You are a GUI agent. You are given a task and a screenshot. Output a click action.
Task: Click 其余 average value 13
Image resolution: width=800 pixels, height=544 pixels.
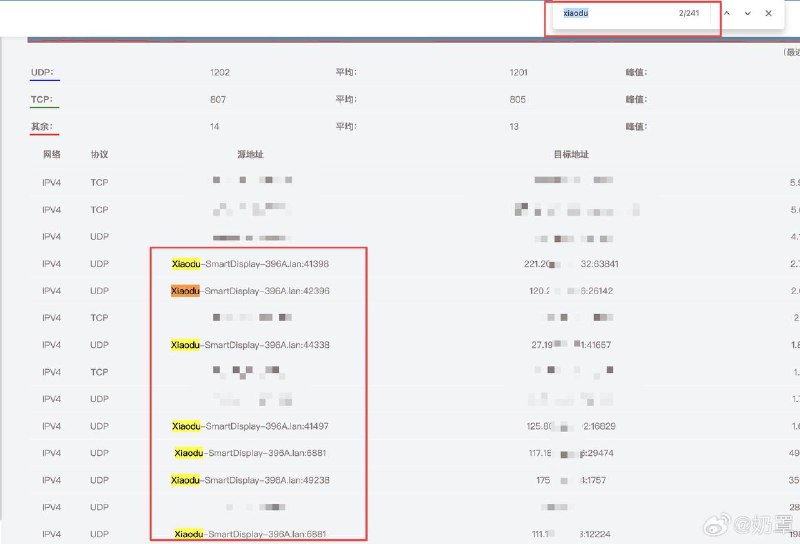pos(514,127)
